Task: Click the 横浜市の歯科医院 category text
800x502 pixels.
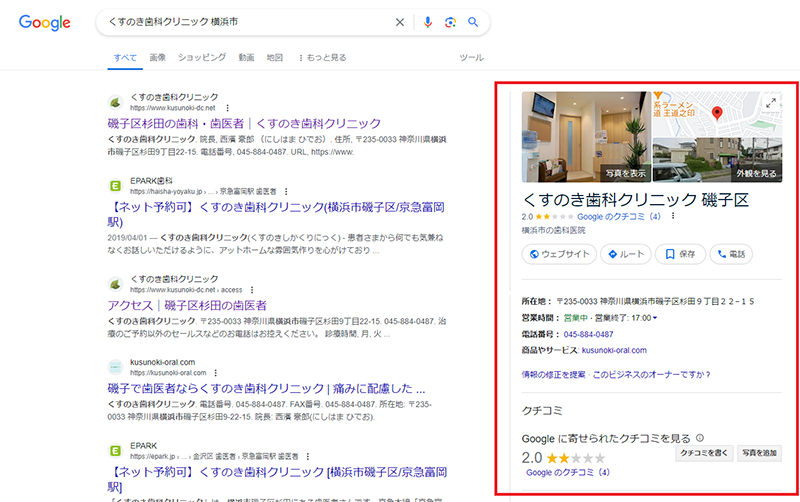Action: click(554, 230)
